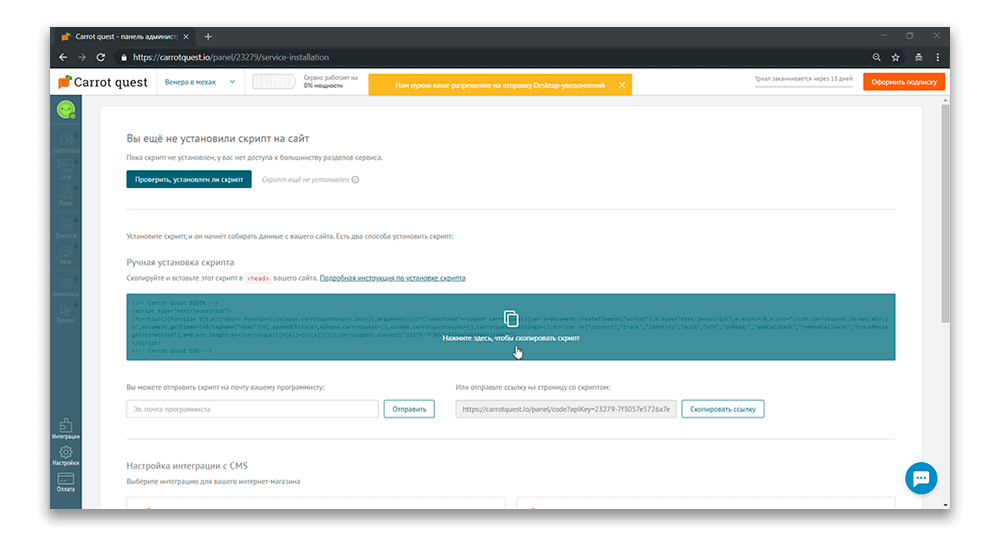The image size is (1000, 536).
Task: Close the yellow desktop notifications banner
Action: click(622, 85)
